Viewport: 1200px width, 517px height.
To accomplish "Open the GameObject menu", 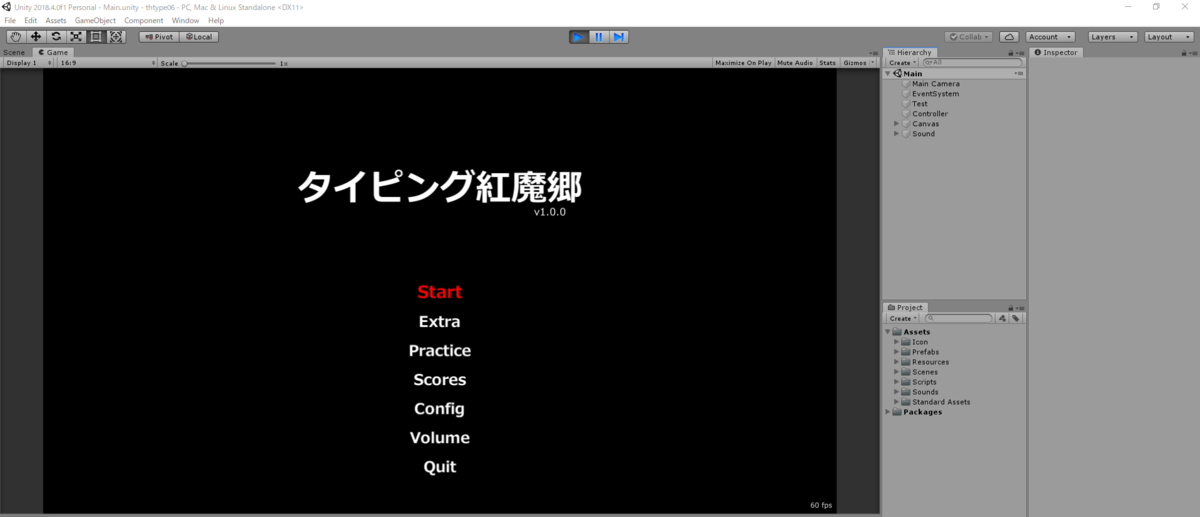I will click(x=95, y=20).
